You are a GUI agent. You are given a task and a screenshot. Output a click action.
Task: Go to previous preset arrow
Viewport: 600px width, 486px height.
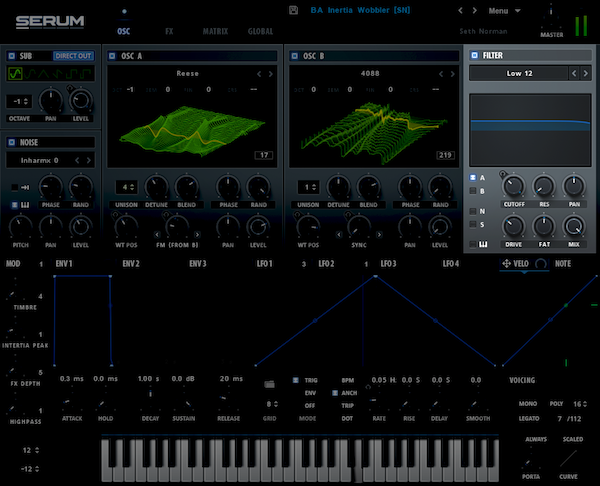click(460, 11)
